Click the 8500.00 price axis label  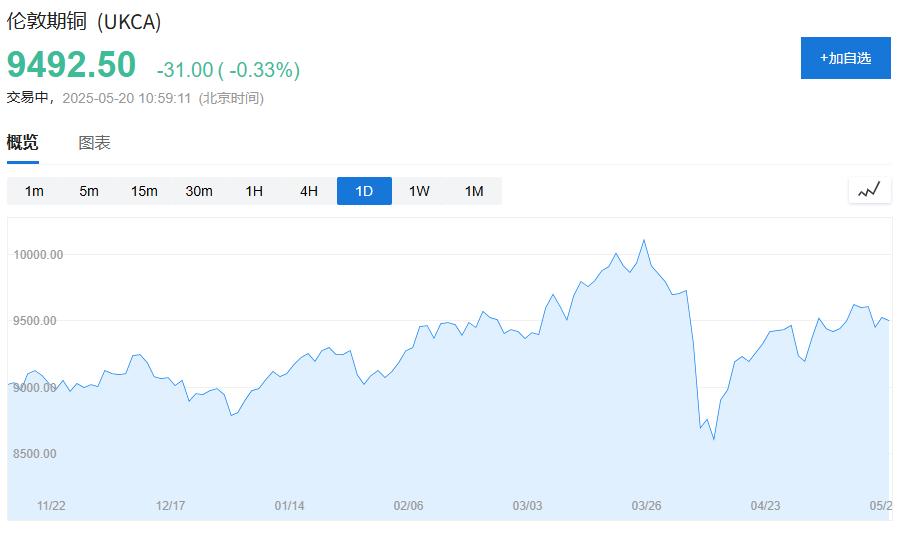click(35, 454)
